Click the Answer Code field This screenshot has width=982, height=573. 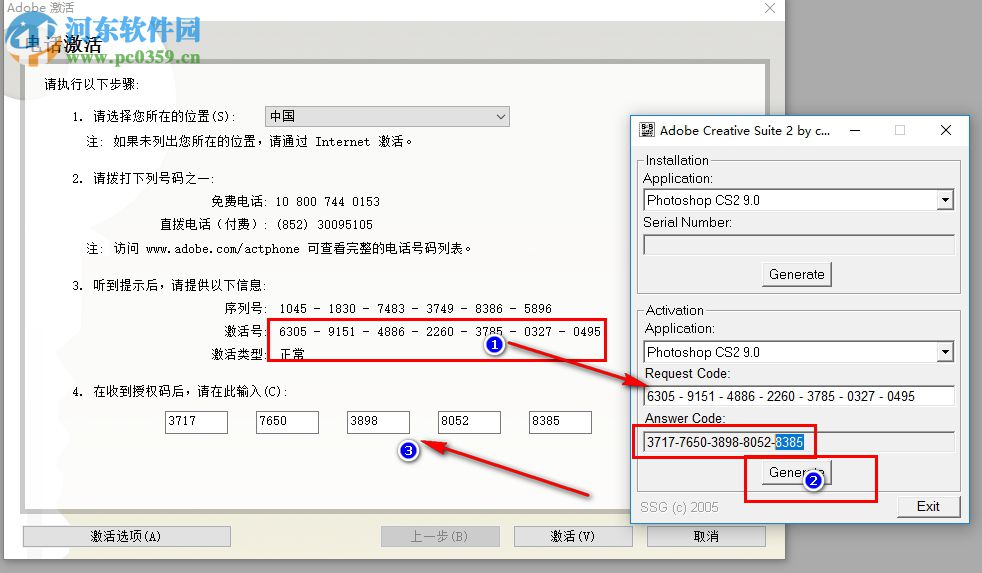(x=799, y=442)
